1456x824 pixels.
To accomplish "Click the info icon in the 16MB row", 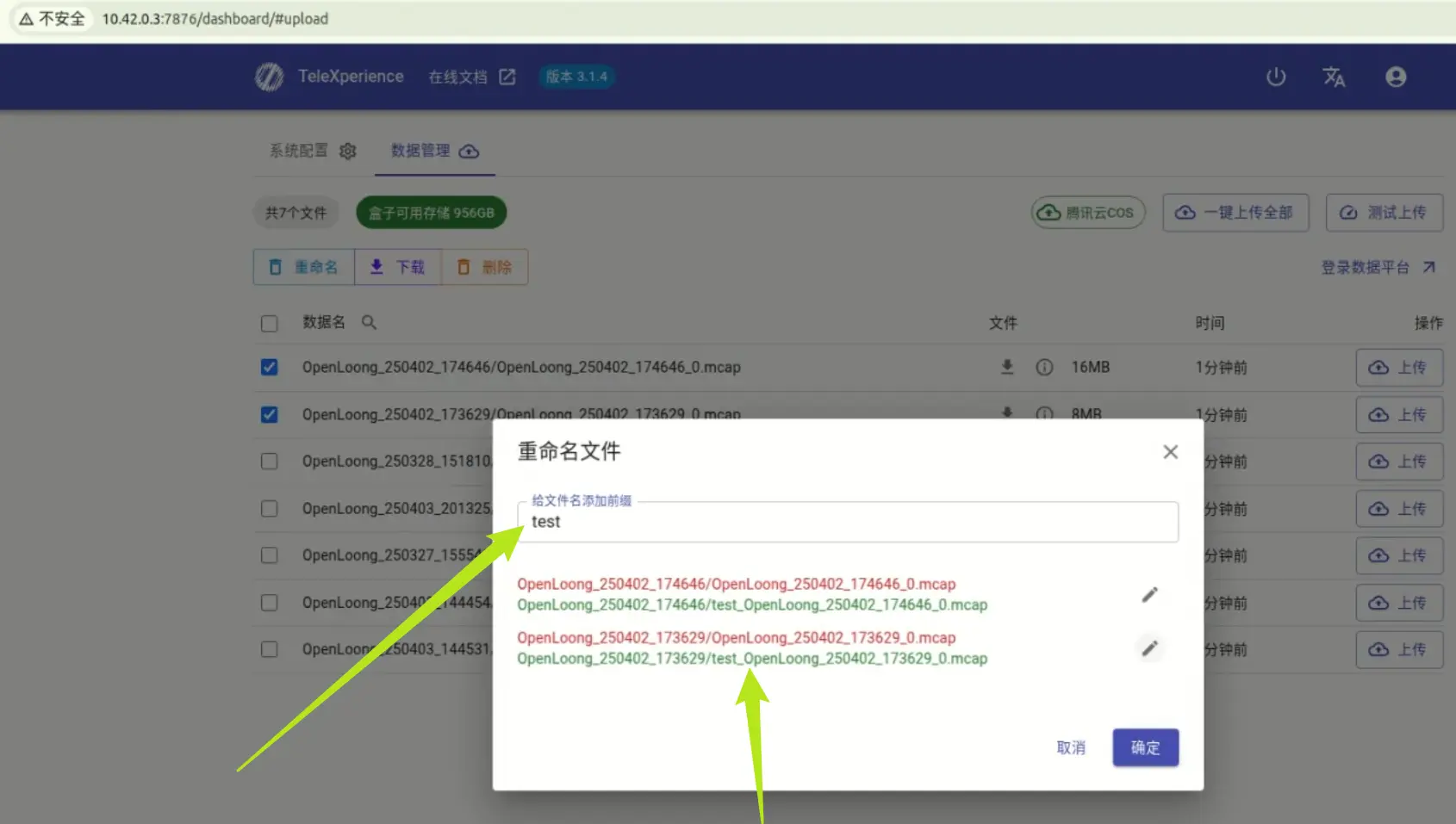I will [1044, 367].
